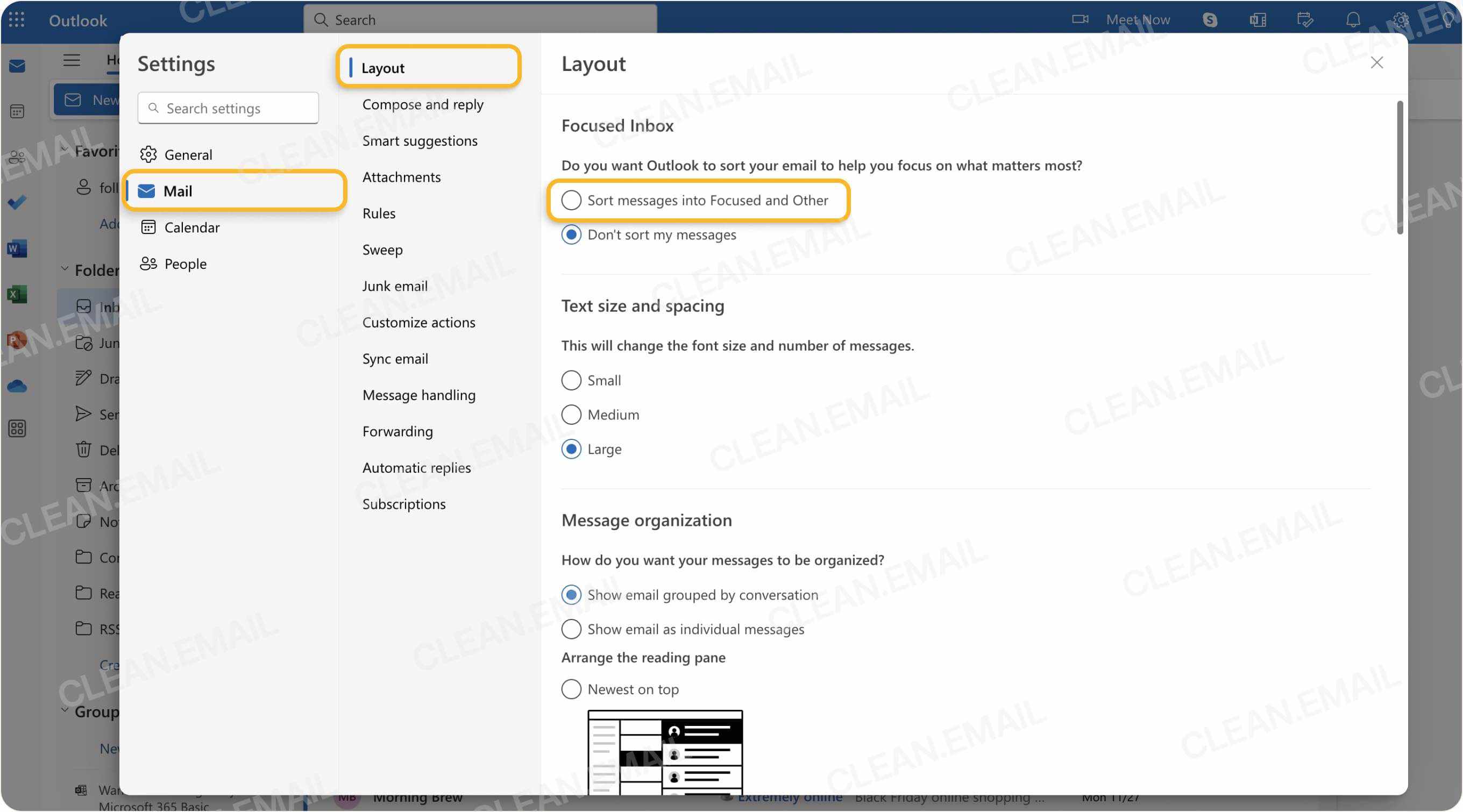1463x812 pixels.
Task: Collapse the Groups section
Action: pyautogui.click(x=64, y=711)
